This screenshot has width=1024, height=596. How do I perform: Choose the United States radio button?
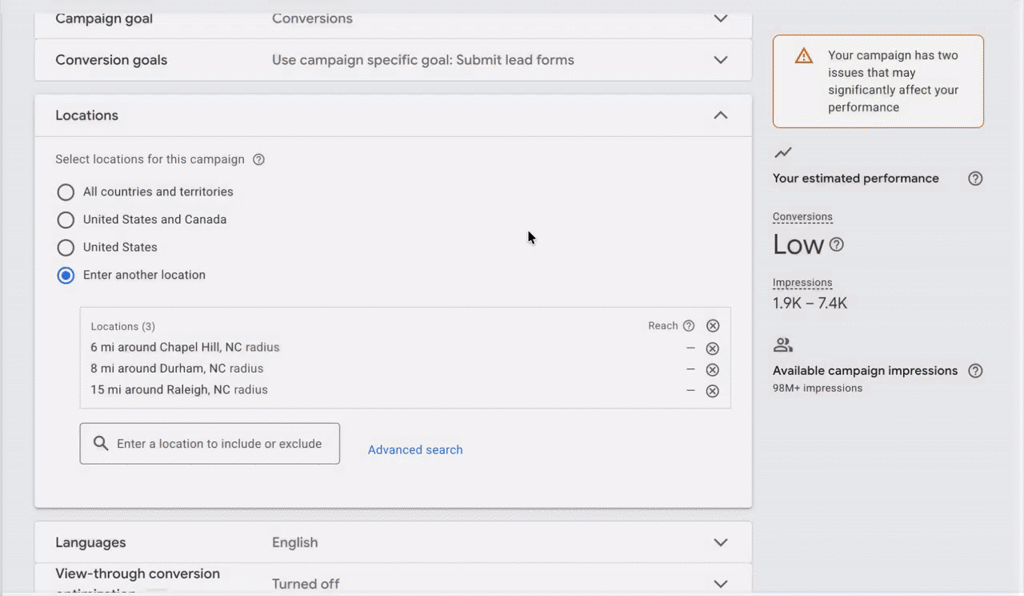point(66,247)
